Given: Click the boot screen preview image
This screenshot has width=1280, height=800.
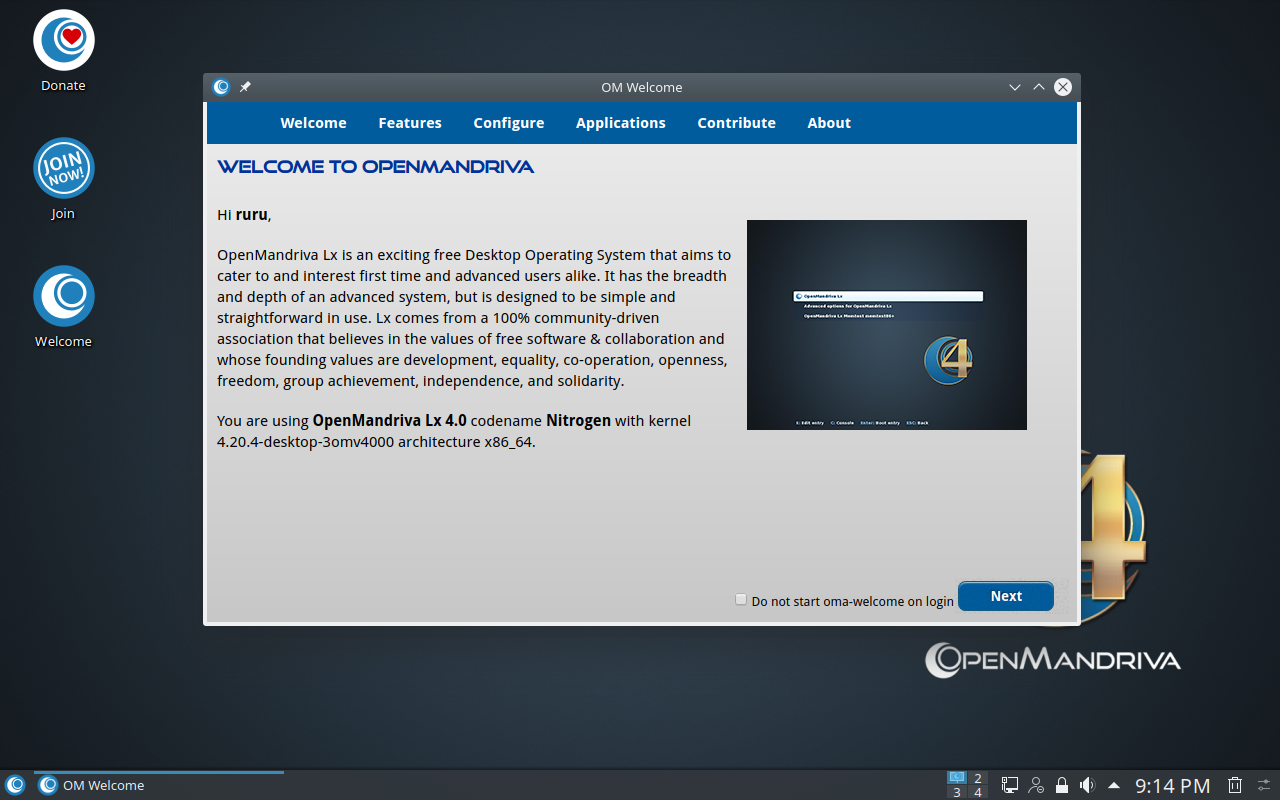Looking at the screenshot, I should pos(886,325).
